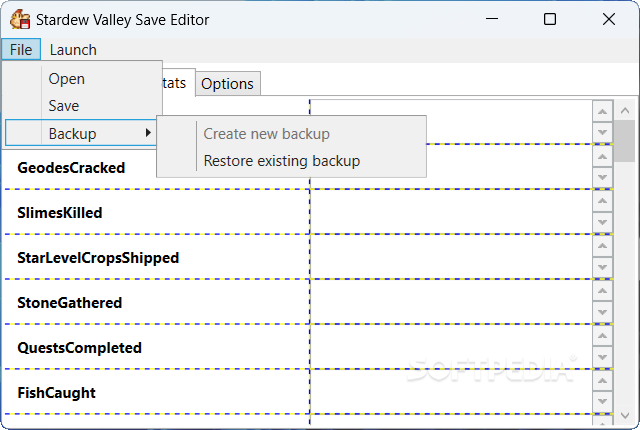Image resolution: width=640 pixels, height=430 pixels.
Task: Open the Launch menu
Action: click(x=73, y=50)
